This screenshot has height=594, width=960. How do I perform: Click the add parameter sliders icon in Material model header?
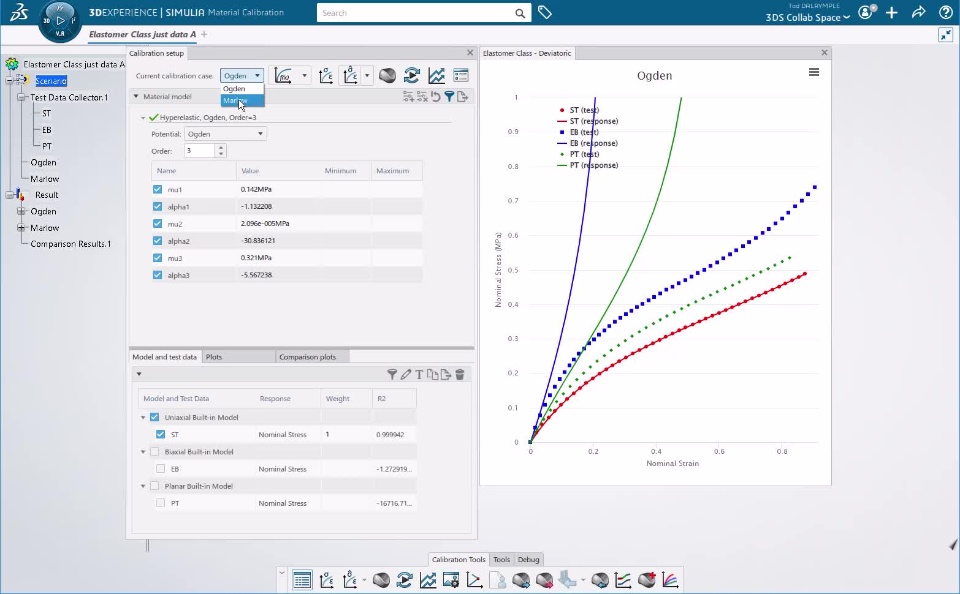click(x=408, y=97)
